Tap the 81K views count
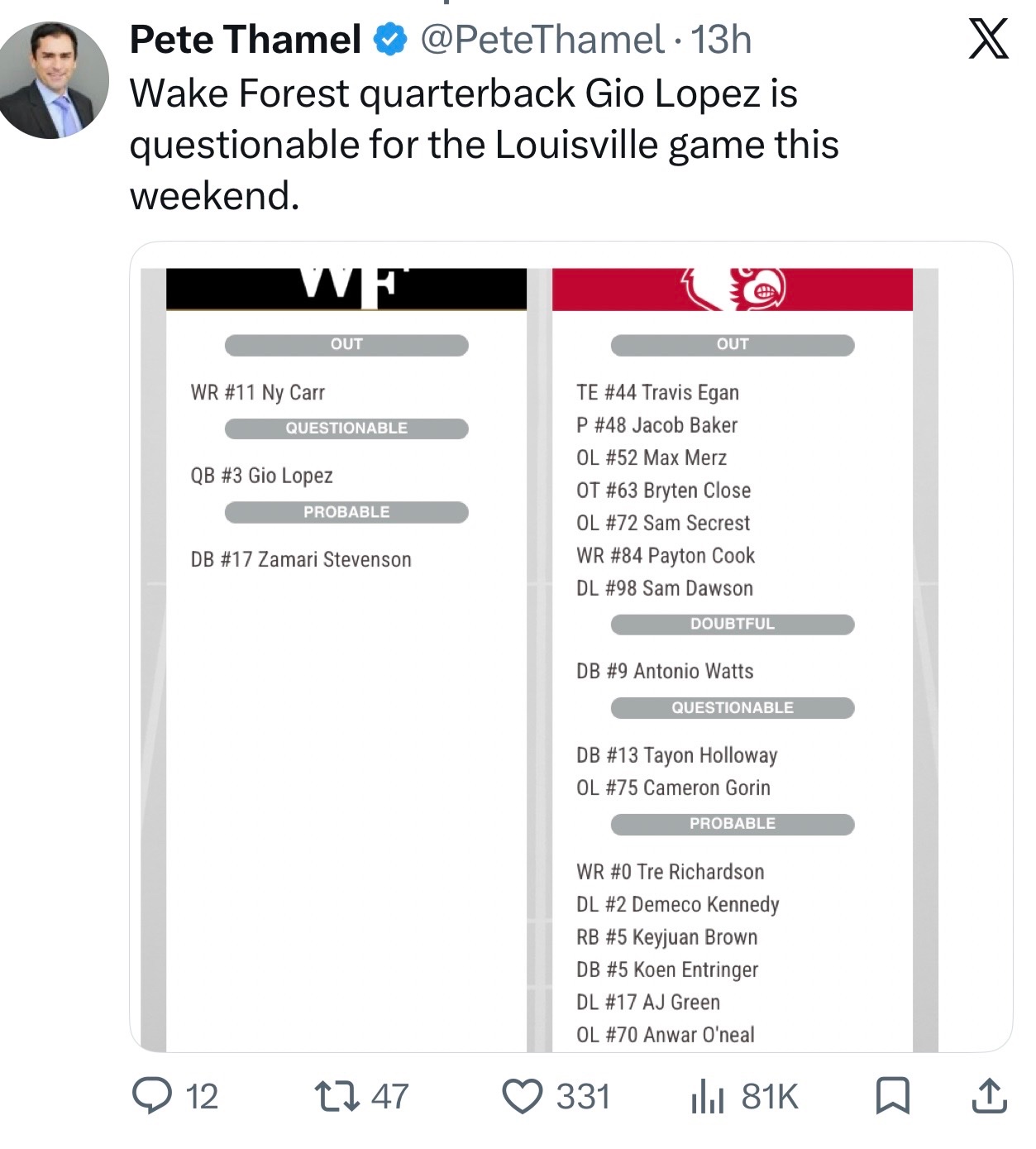1036x1149 pixels. 770,1097
